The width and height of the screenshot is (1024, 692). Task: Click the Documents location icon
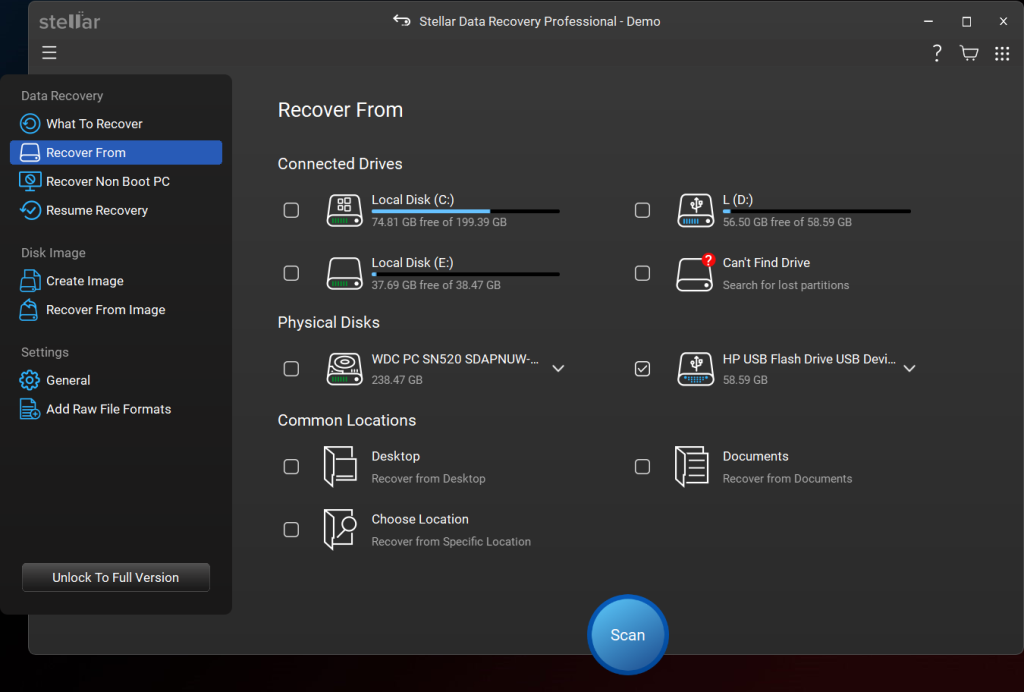(692, 466)
